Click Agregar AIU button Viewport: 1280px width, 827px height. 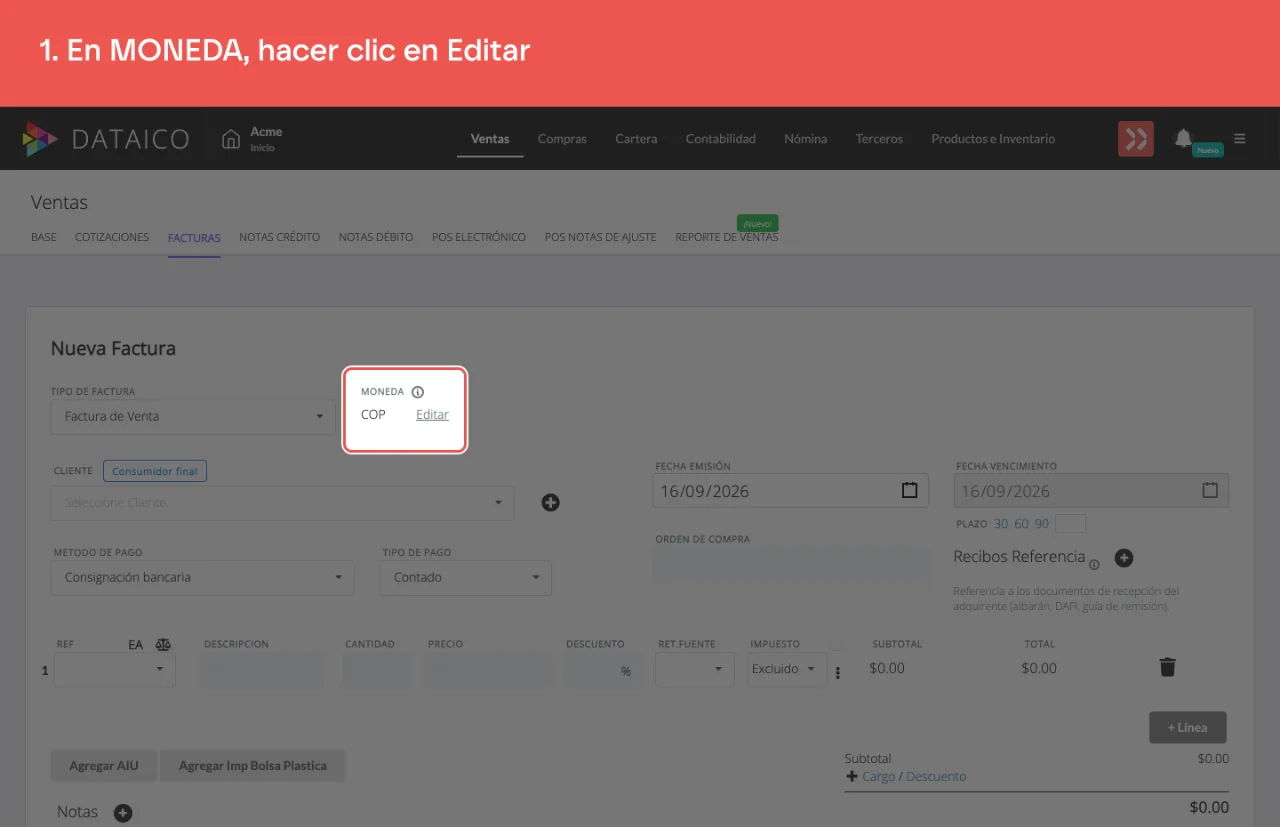click(x=104, y=766)
